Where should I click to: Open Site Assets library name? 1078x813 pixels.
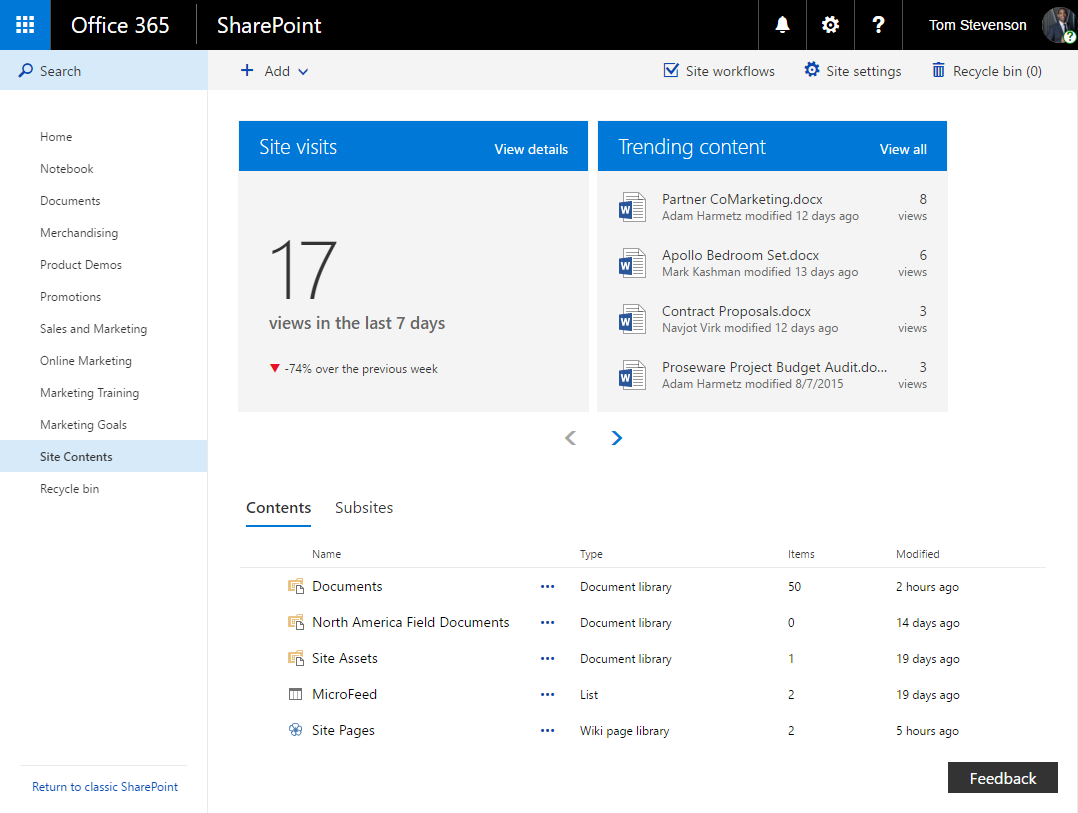pyautogui.click(x=344, y=658)
